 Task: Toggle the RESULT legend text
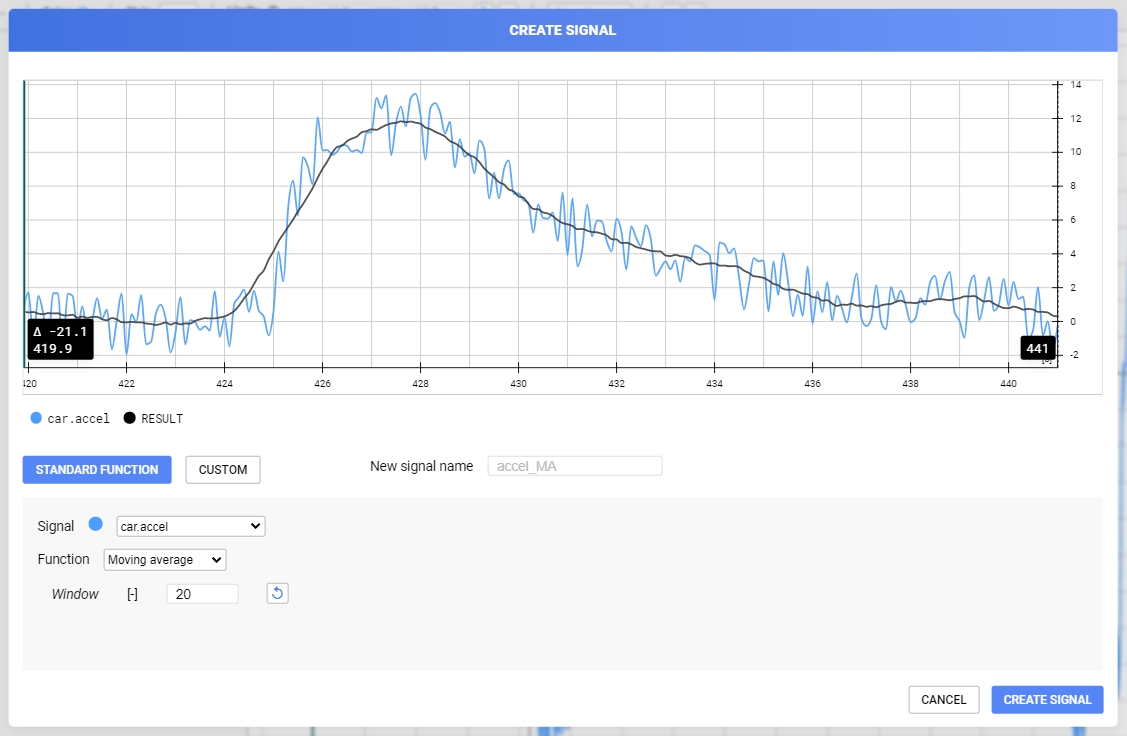point(162,419)
